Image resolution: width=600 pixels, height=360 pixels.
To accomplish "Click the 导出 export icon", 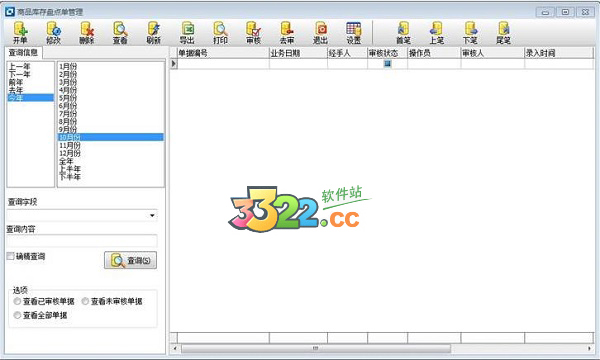I will pos(187,33).
